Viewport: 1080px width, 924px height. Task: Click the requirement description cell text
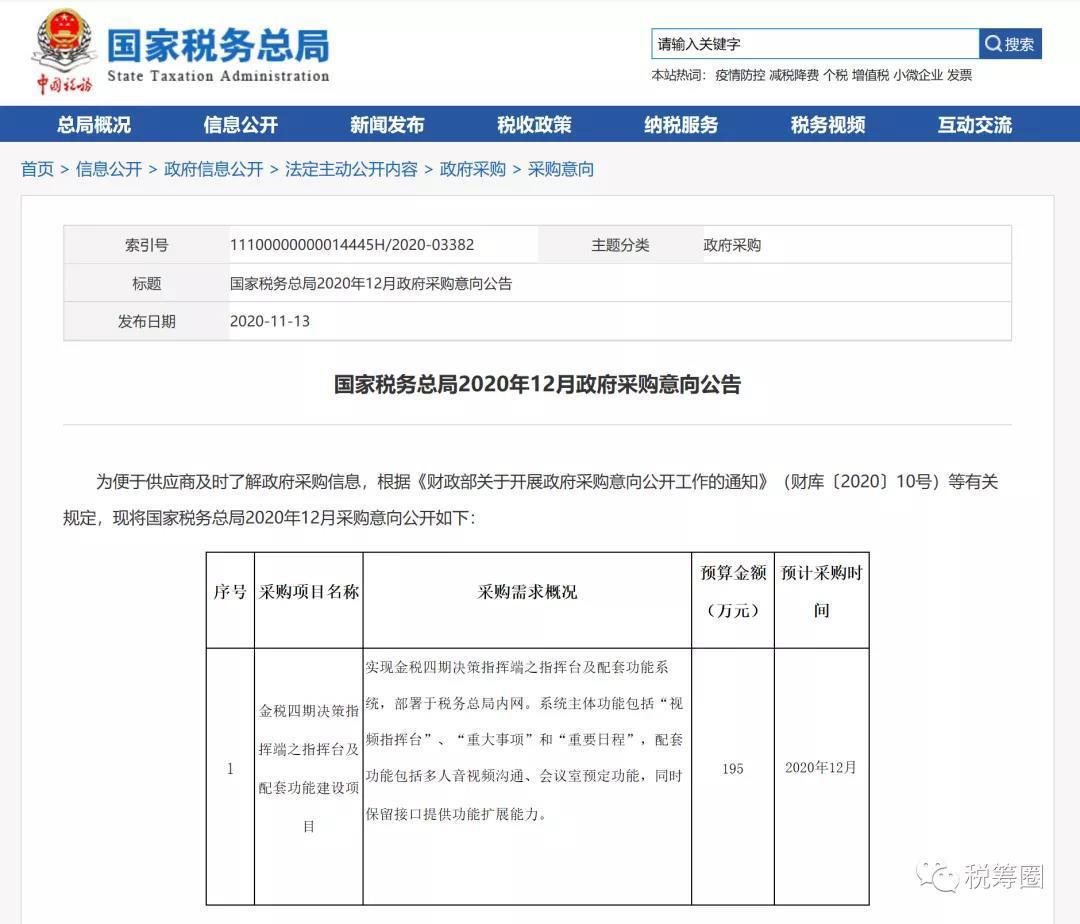[x=524, y=740]
